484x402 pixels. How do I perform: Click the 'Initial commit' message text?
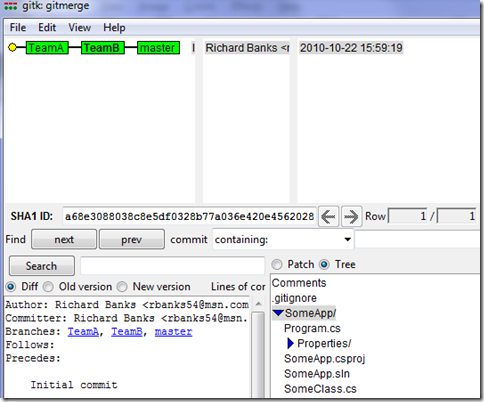[74, 385]
